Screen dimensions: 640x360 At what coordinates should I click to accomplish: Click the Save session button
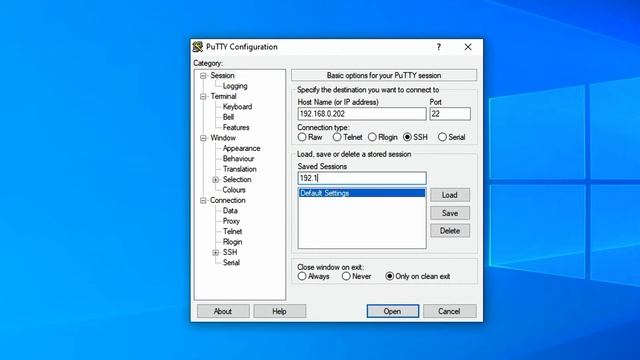[x=450, y=213]
